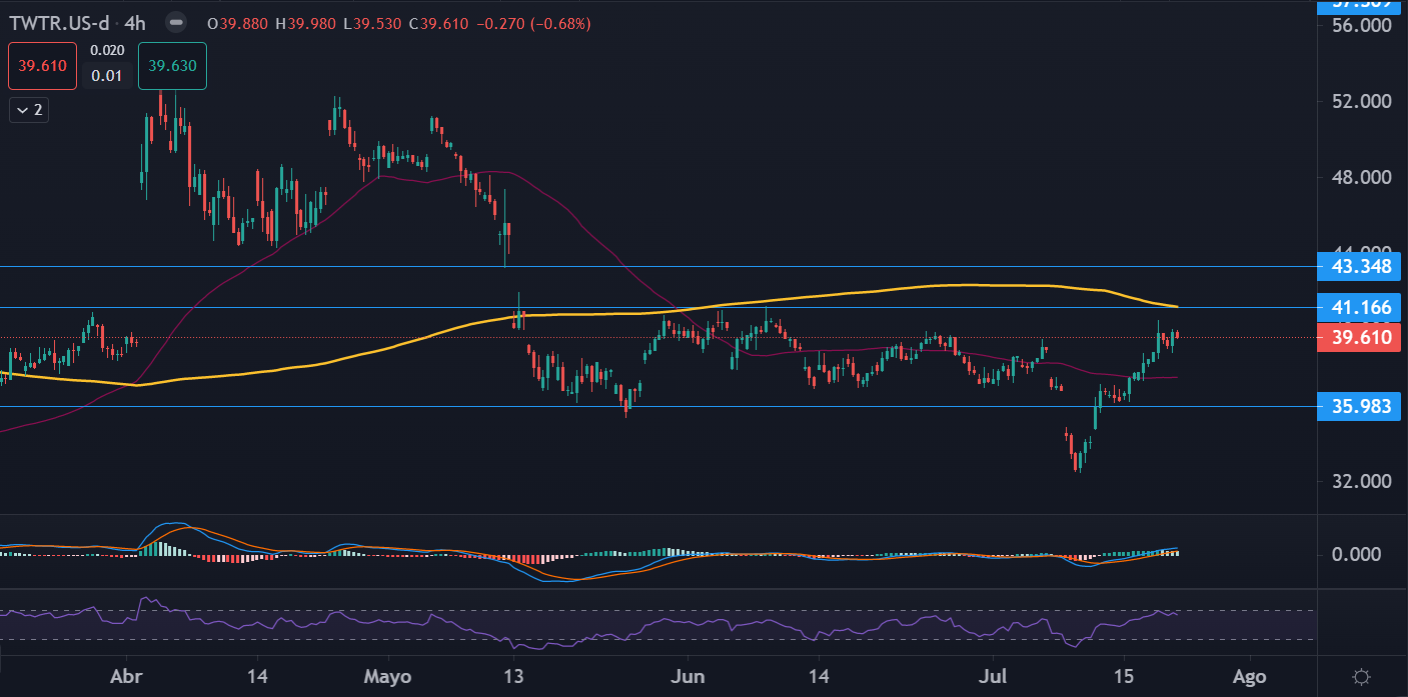1408x697 pixels.
Task: Change the 4h chart interval
Action: pos(133,22)
